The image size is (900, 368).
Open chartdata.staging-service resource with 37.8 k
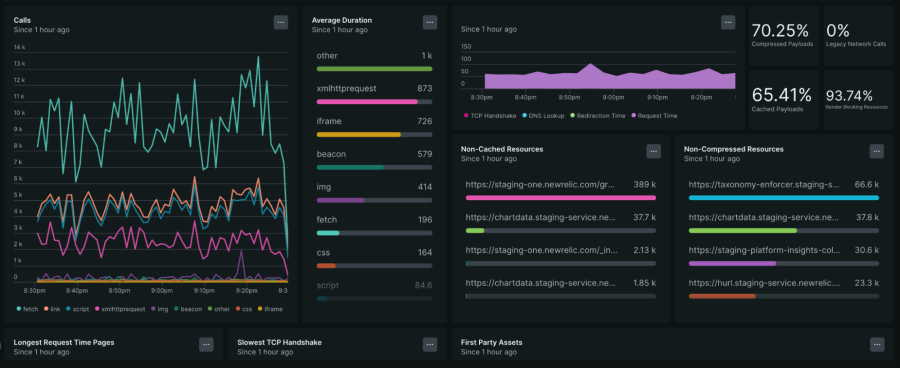pyautogui.click(x=783, y=223)
